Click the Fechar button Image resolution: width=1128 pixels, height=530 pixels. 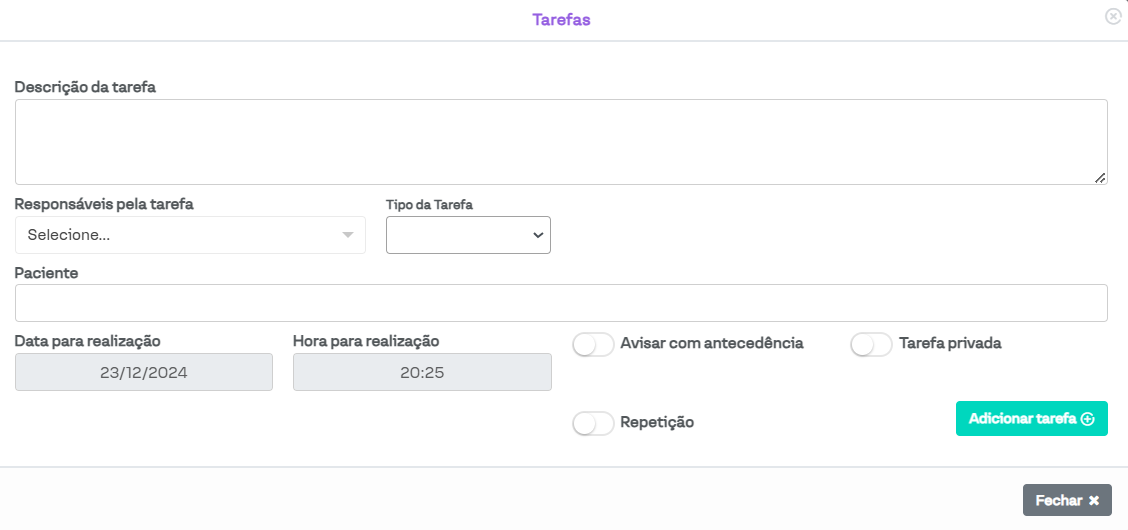pos(1067,500)
